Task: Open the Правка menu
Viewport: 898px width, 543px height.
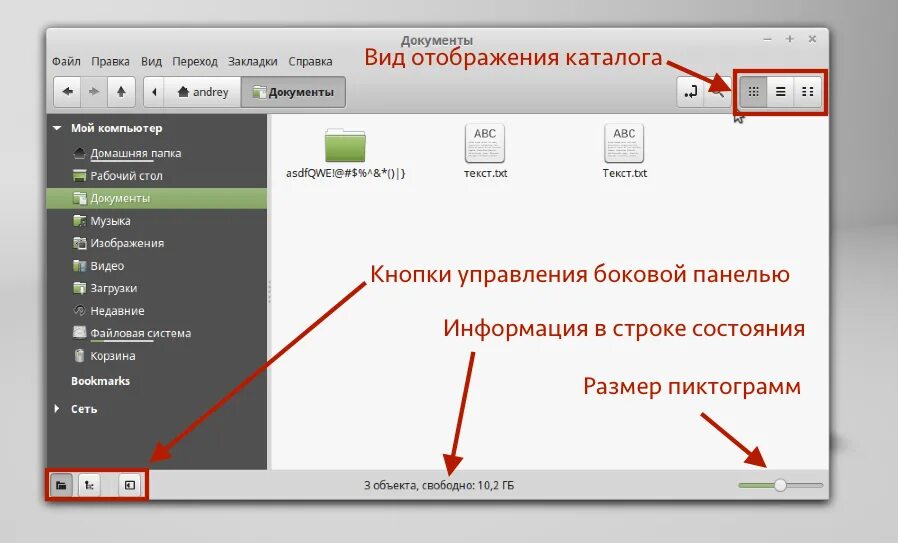Action: click(x=111, y=61)
